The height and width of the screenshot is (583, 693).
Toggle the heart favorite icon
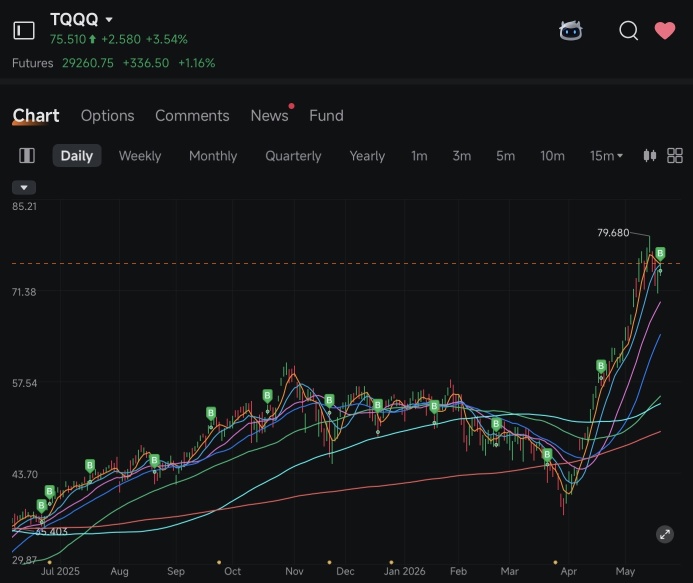coord(665,30)
